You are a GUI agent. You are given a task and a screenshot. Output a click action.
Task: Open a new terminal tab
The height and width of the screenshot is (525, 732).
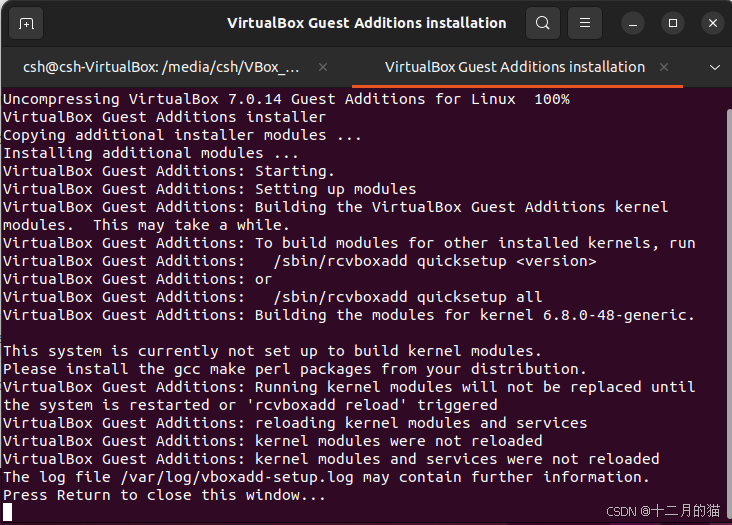[26, 23]
